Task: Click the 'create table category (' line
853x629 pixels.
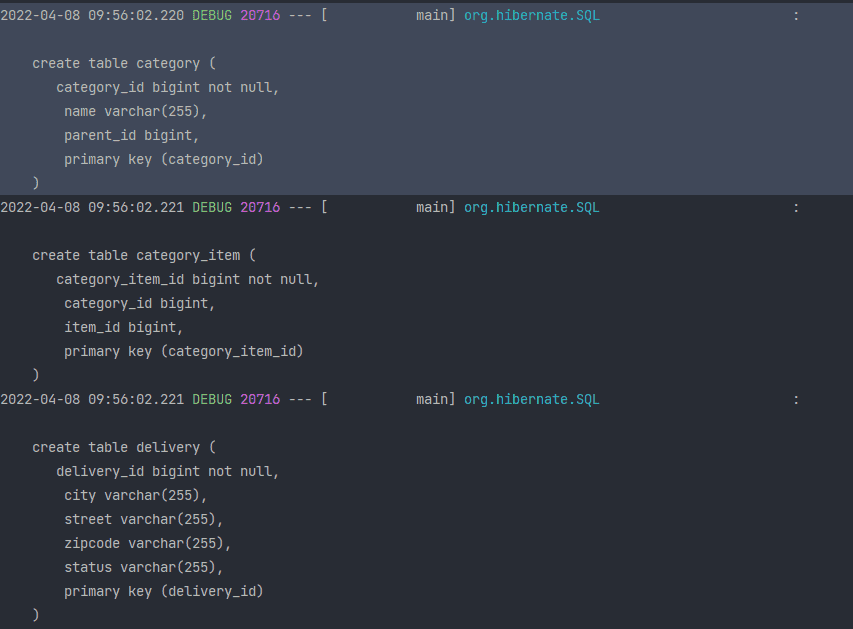Action: [124, 64]
